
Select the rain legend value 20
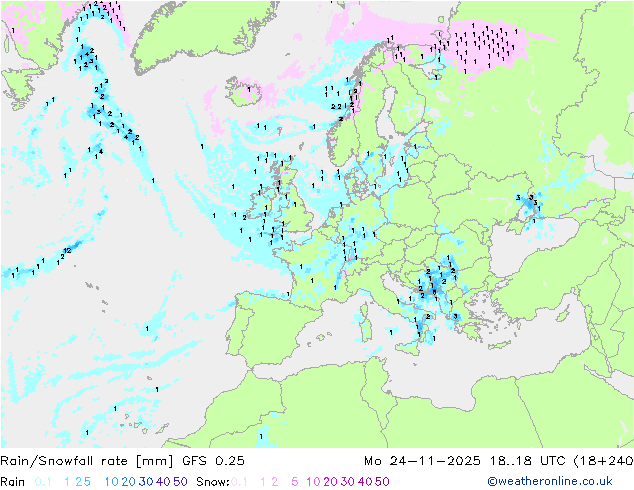[128, 482]
